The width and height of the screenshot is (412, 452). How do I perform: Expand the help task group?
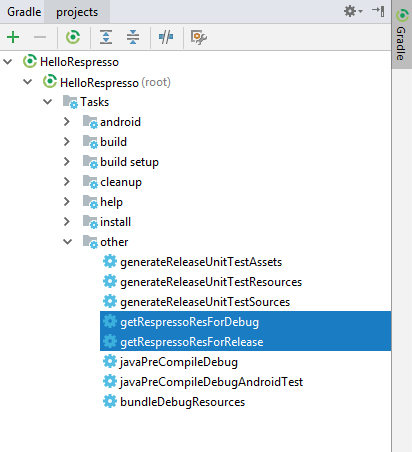click(x=67, y=202)
